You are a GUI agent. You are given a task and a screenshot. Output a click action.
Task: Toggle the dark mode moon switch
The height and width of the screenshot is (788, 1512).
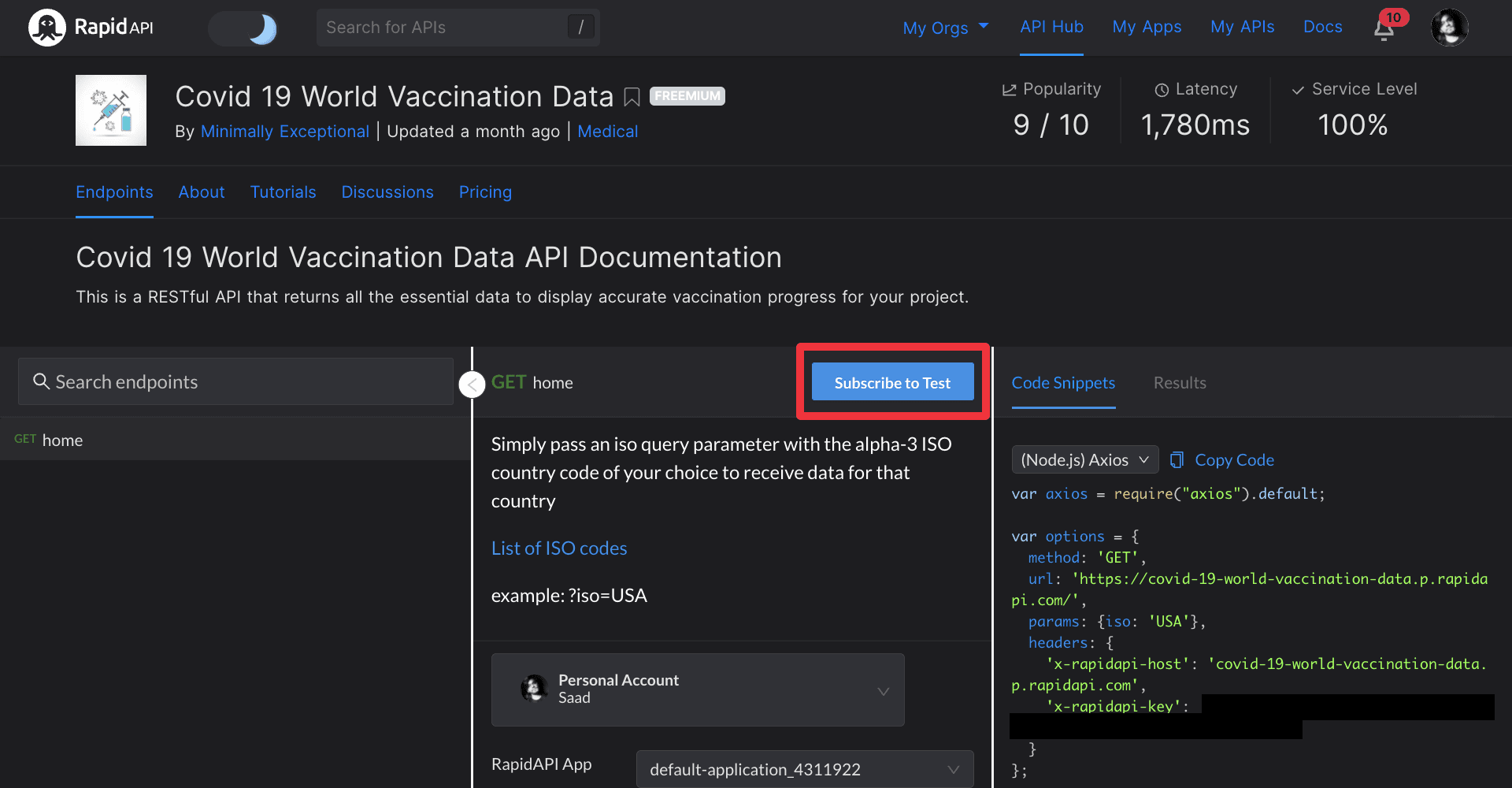point(243,28)
